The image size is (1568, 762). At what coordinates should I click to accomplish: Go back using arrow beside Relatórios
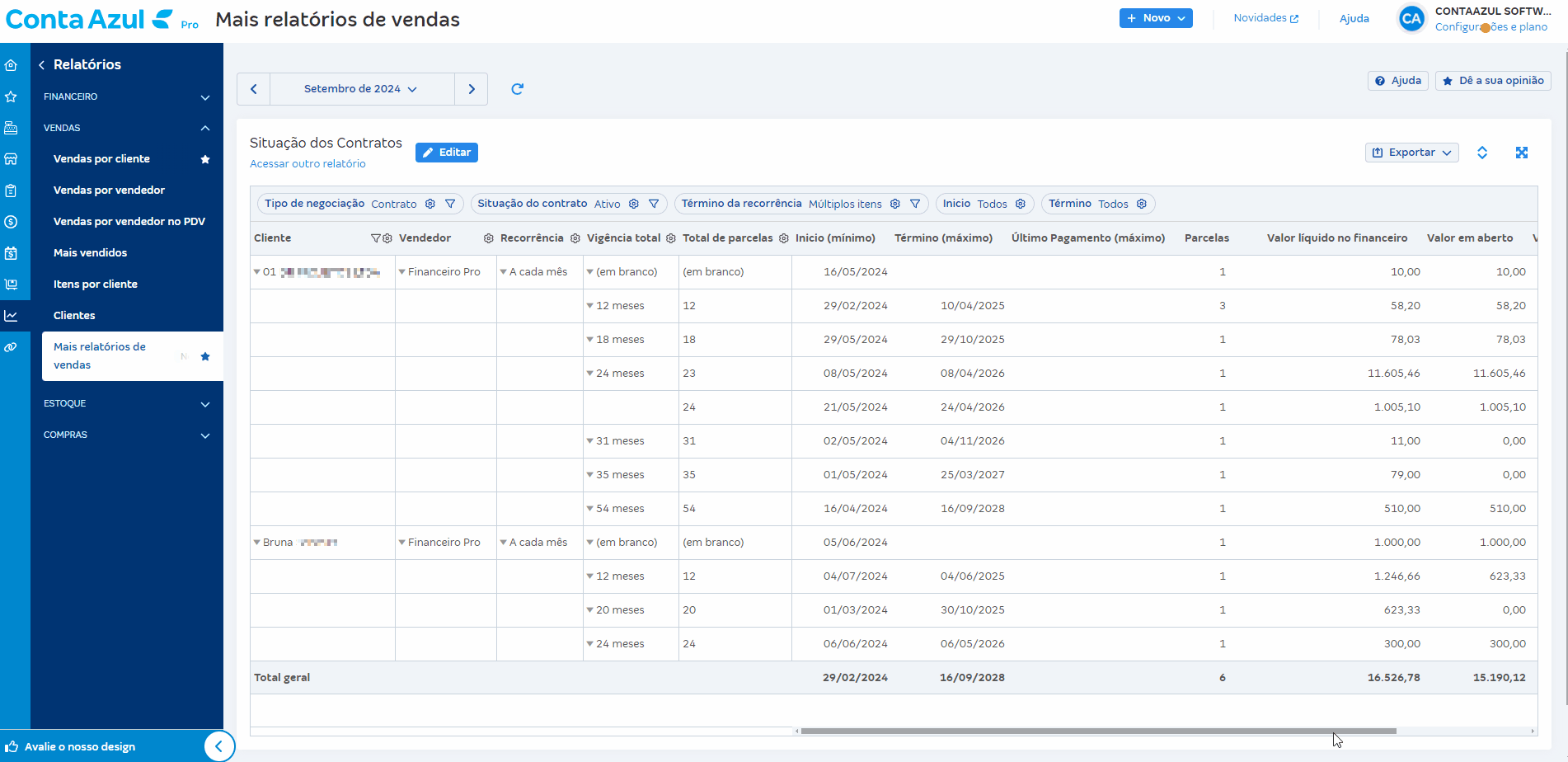coord(41,65)
